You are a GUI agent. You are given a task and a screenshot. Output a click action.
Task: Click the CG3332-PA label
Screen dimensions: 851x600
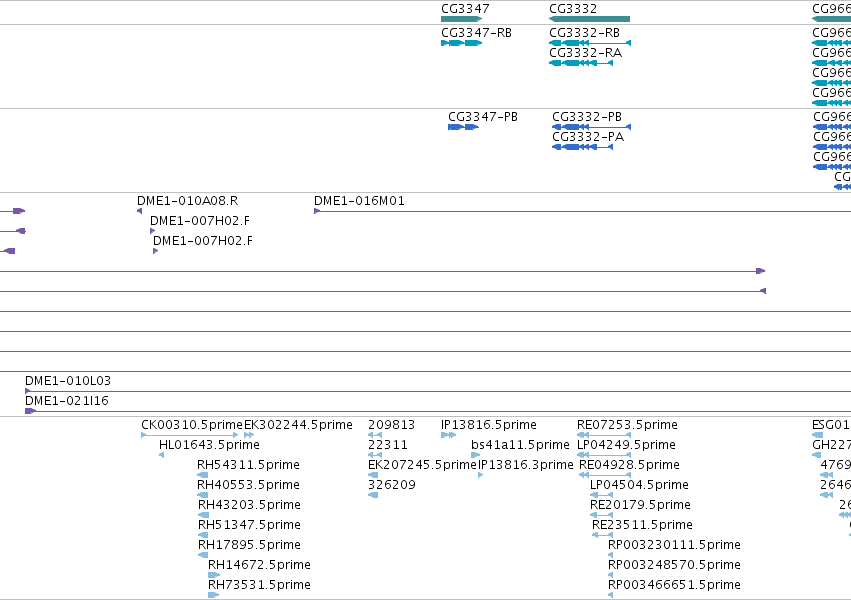pyautogui.click(x=588, y=137)
